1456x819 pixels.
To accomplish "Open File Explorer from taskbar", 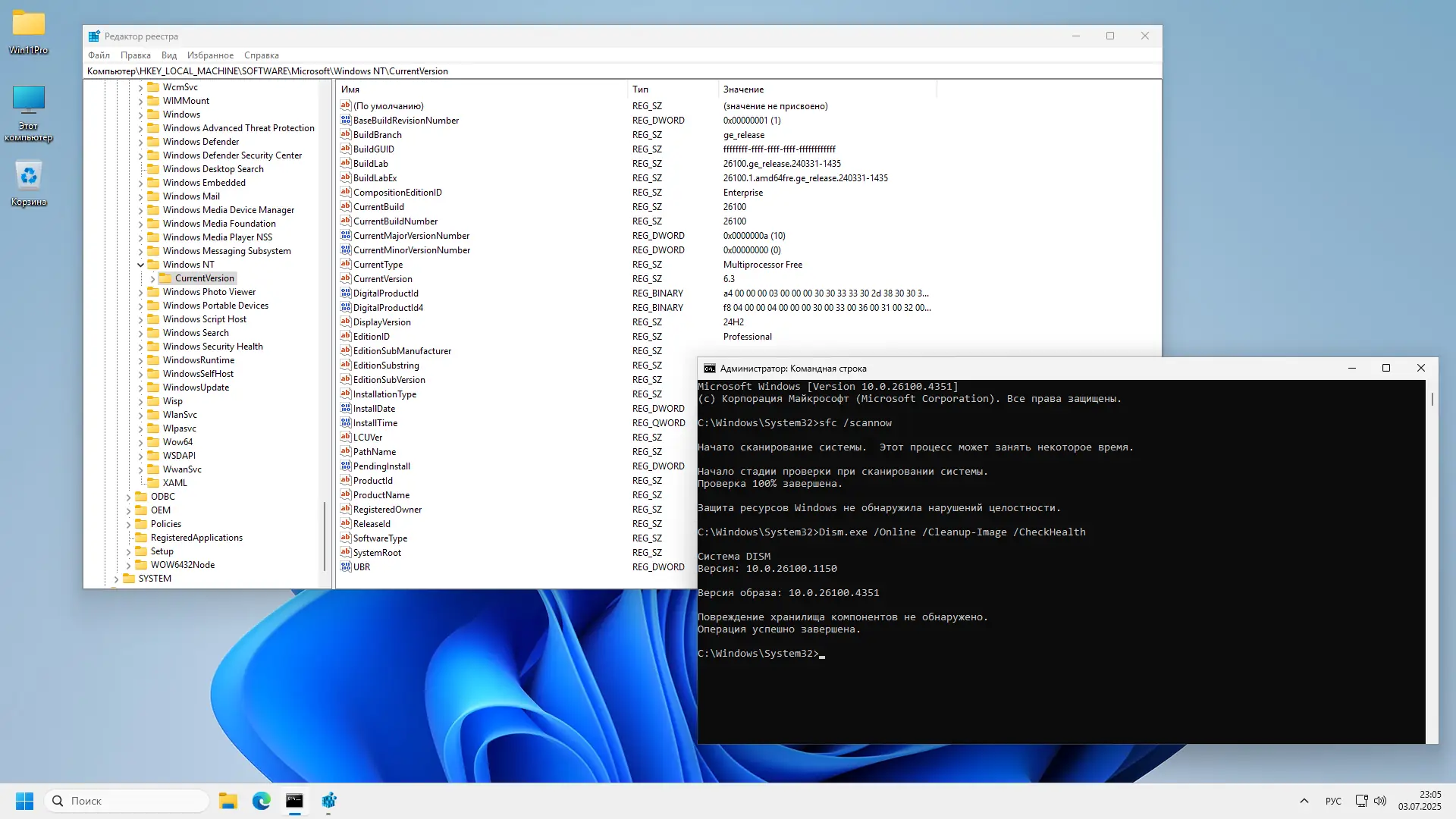I will point(227,801).
